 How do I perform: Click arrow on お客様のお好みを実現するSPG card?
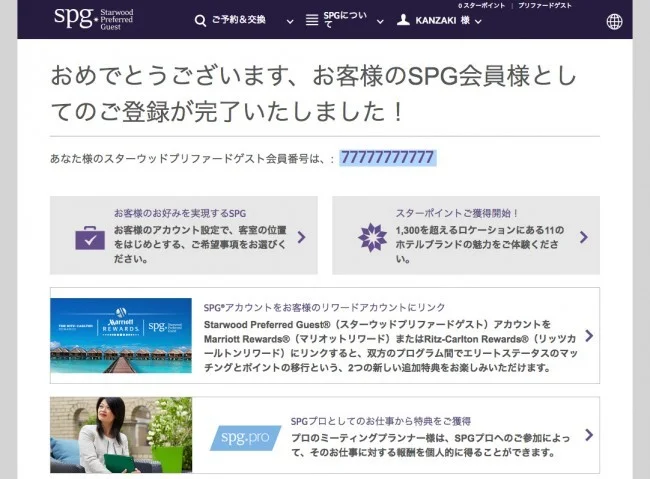point(302,237)
